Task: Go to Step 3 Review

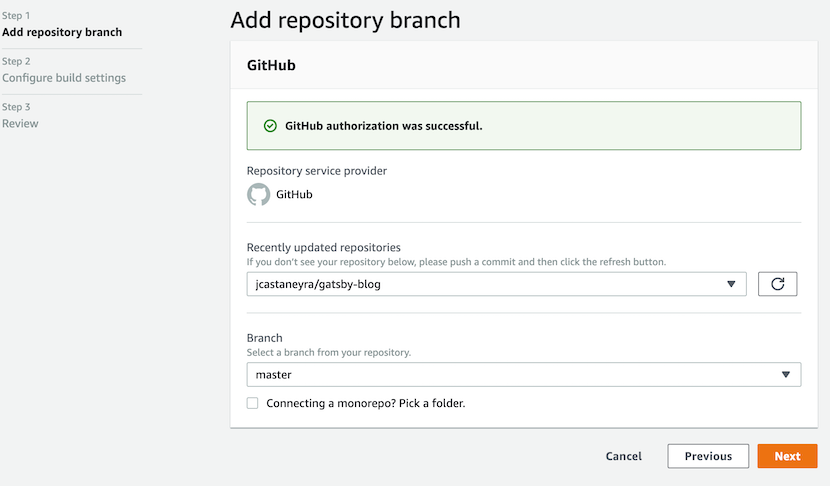Action: [20, 123]
